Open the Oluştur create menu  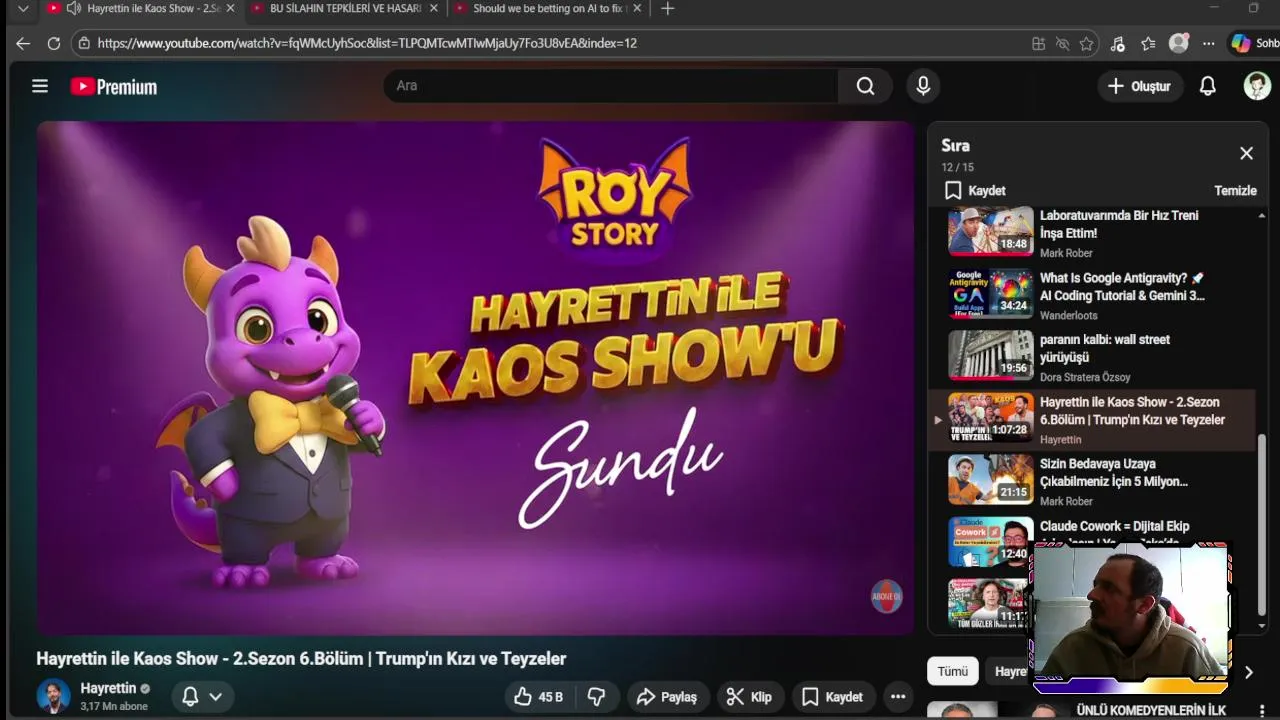(x=1139, y=86)
